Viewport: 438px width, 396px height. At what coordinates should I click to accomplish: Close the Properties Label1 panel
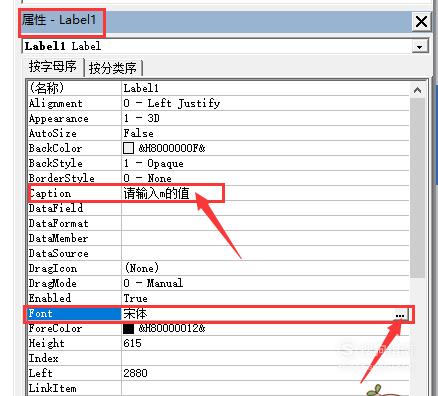pos(421,22)
